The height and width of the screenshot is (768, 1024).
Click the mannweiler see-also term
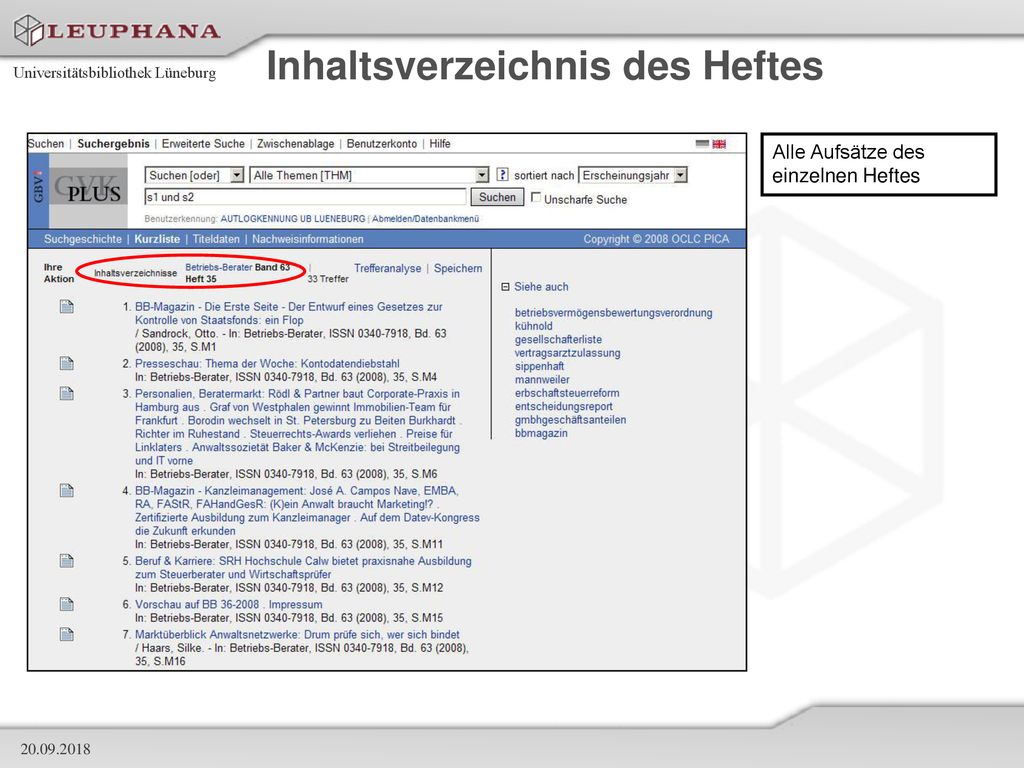(542, 379)
